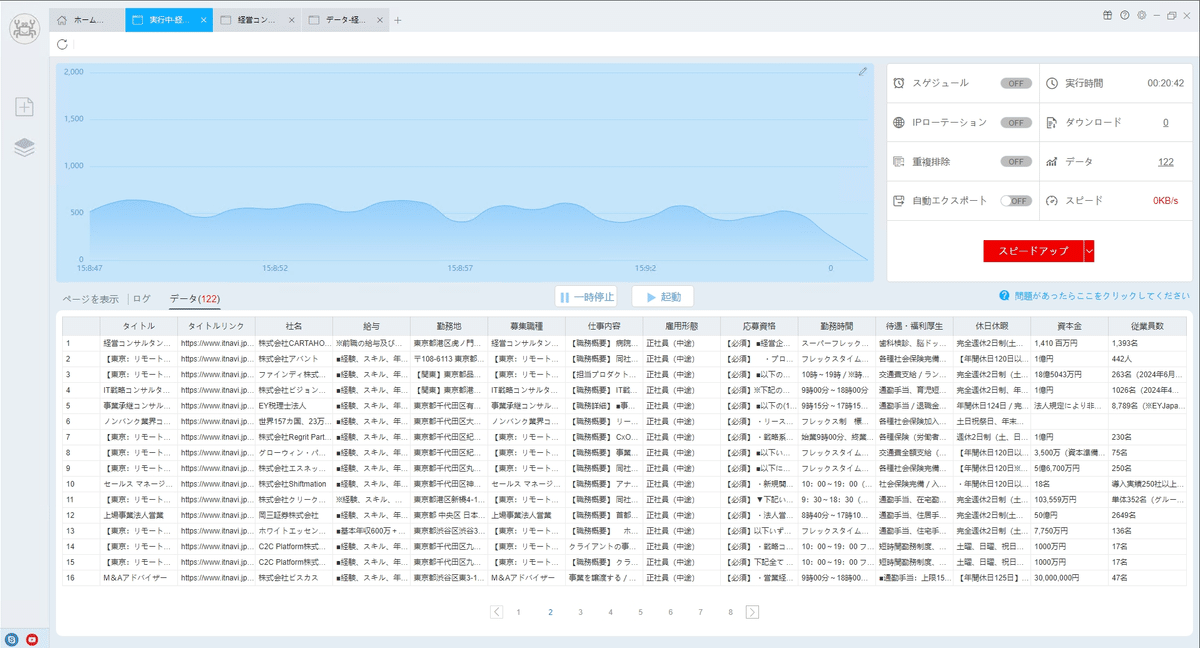
Task: Toggle the IPローテーション OFF switch
Action: pyautogui.click(x=1016, y=122)
